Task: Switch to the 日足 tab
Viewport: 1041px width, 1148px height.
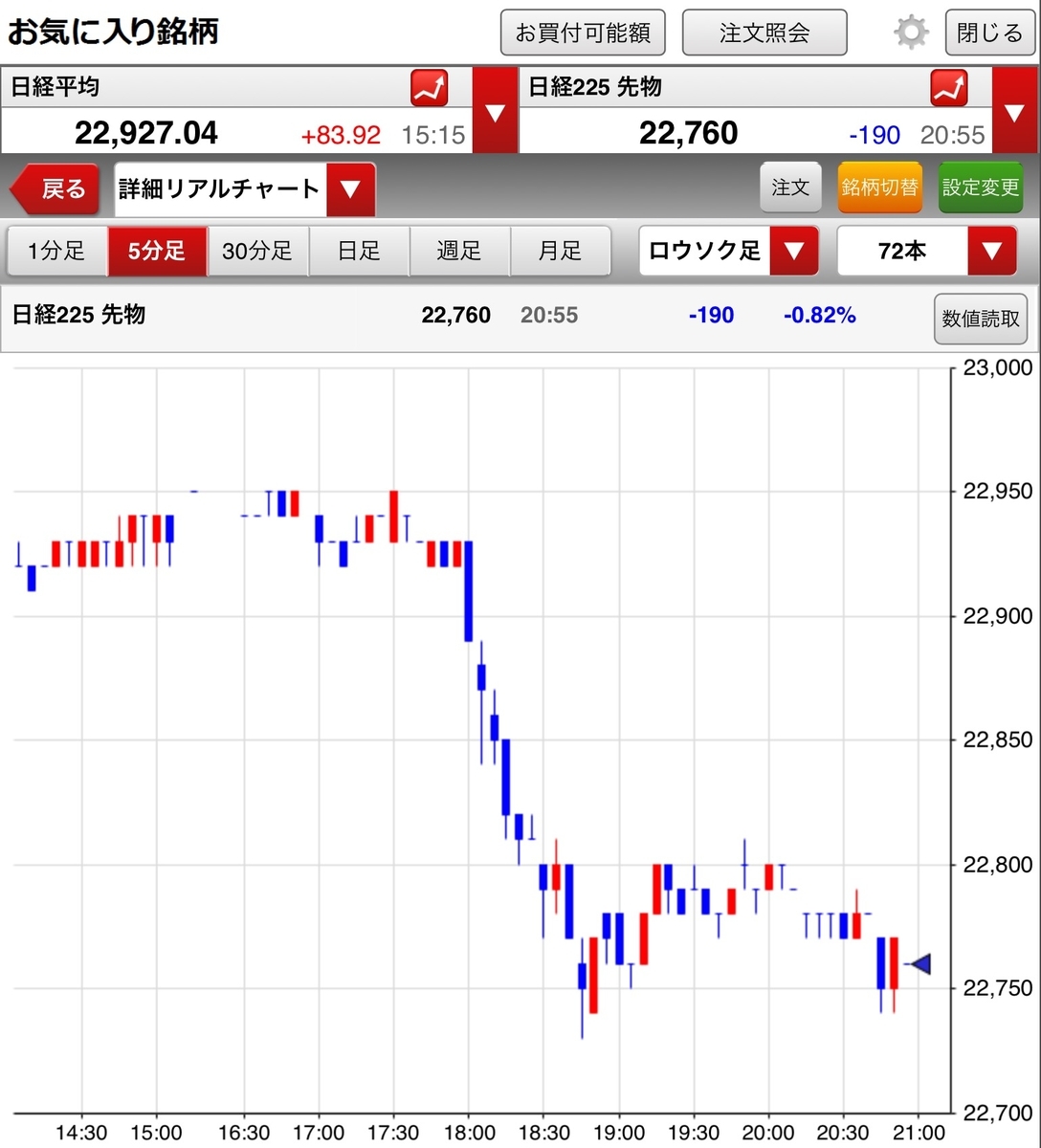Action: coord(360,252)
